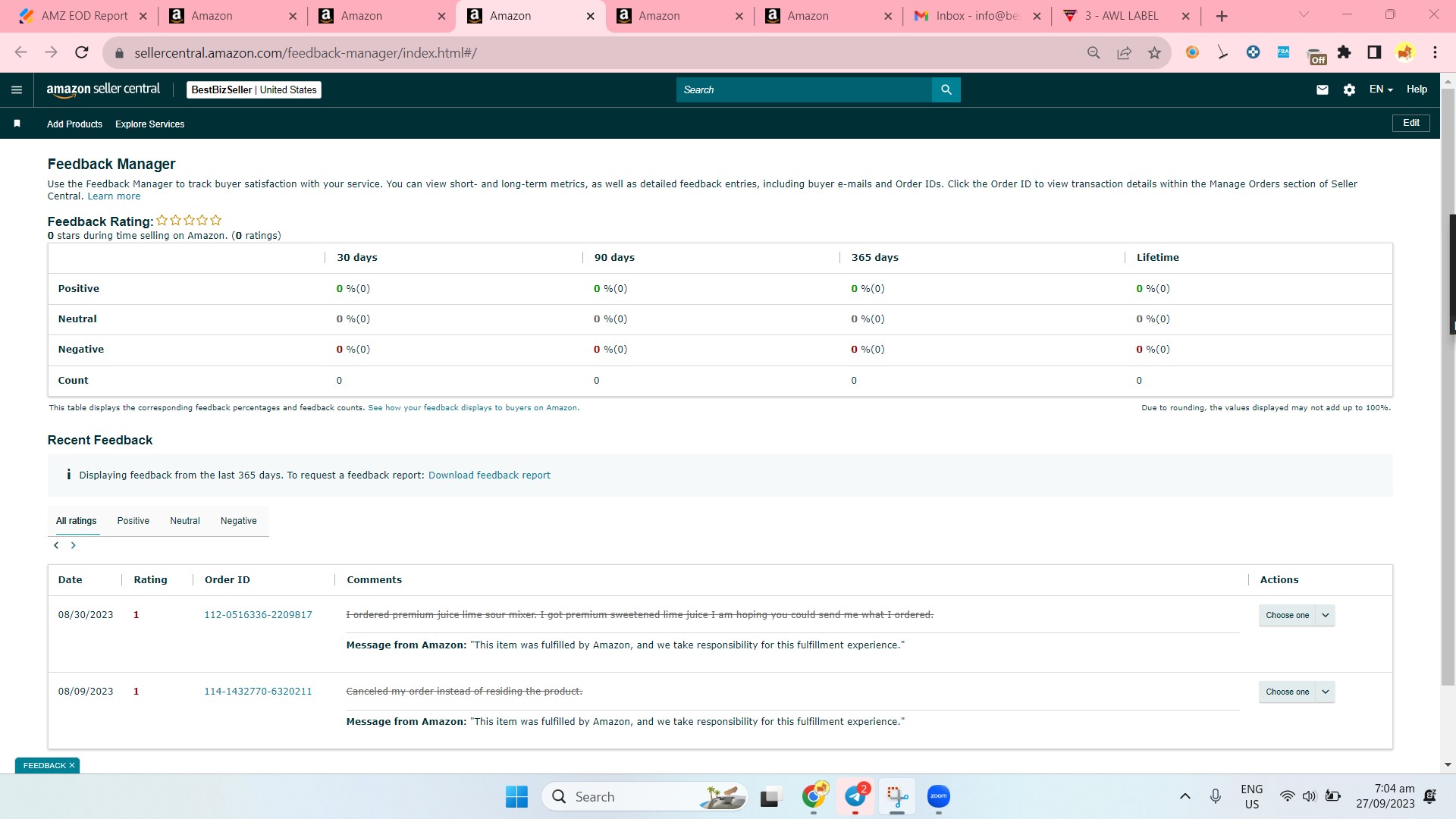Toggle the browser side panel icon
Screen dimensions: 1456x819
coord(1374,52)
